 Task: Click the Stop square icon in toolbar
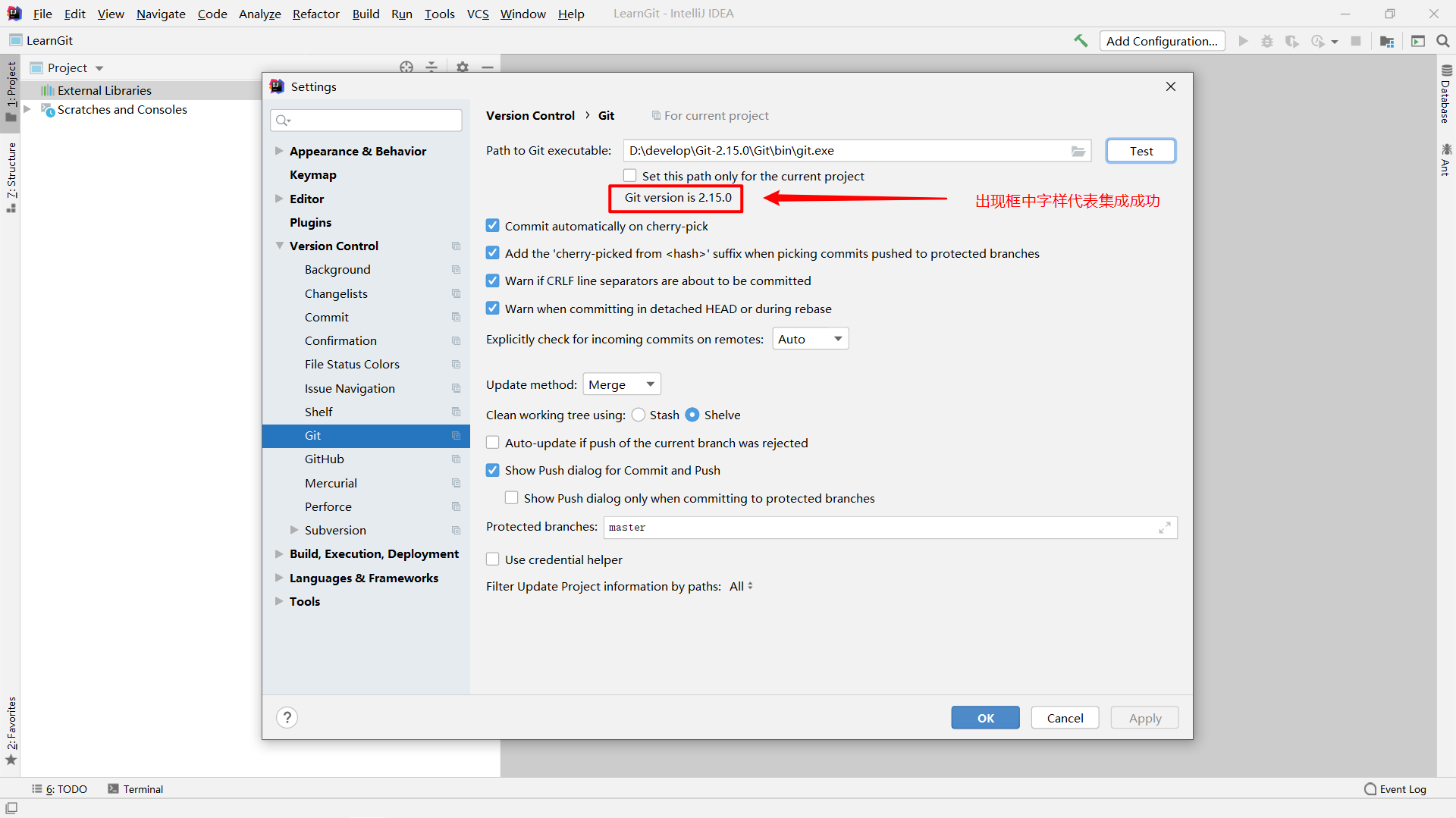tap(1356, 41)
